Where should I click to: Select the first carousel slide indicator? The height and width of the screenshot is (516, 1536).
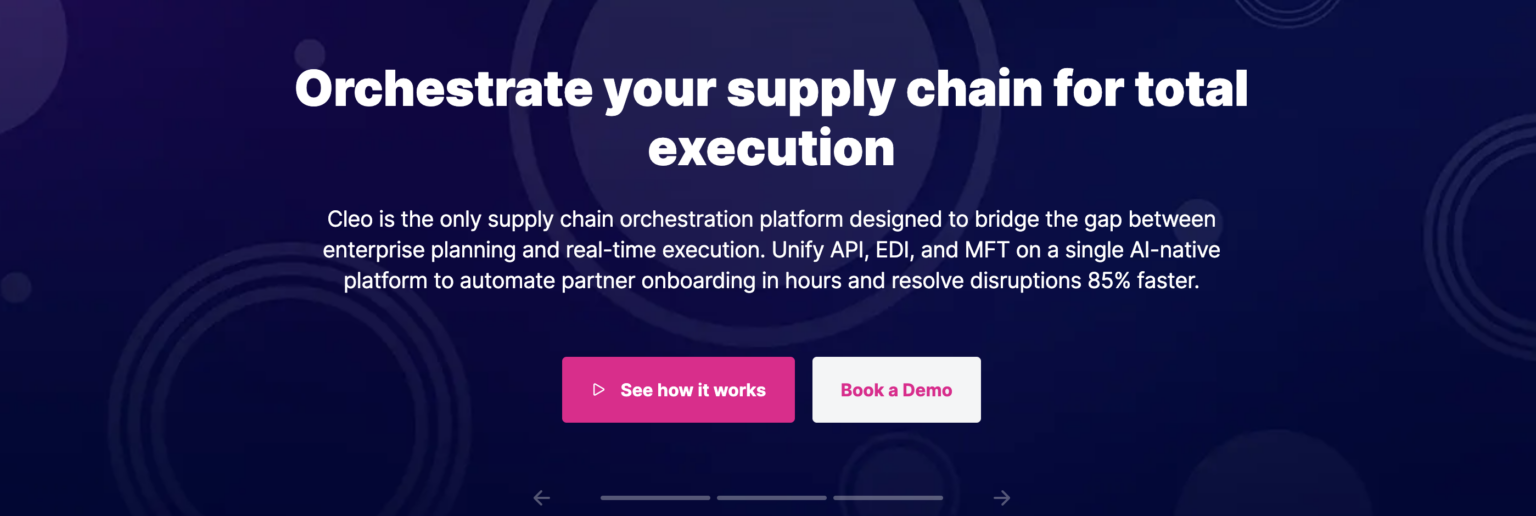(x=655, y=498)
